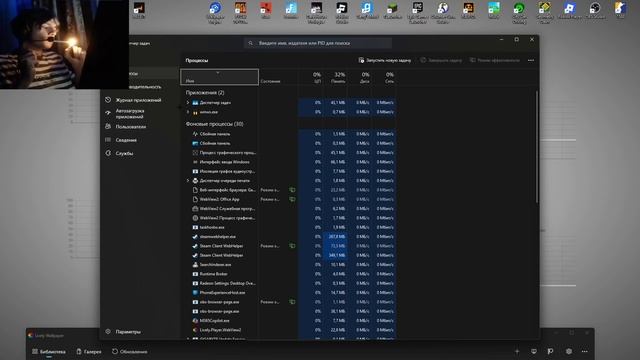Select the PhoneExperienceHost.exe process row
Viewport: 640px width, 360px height.
tap(288, 293)
